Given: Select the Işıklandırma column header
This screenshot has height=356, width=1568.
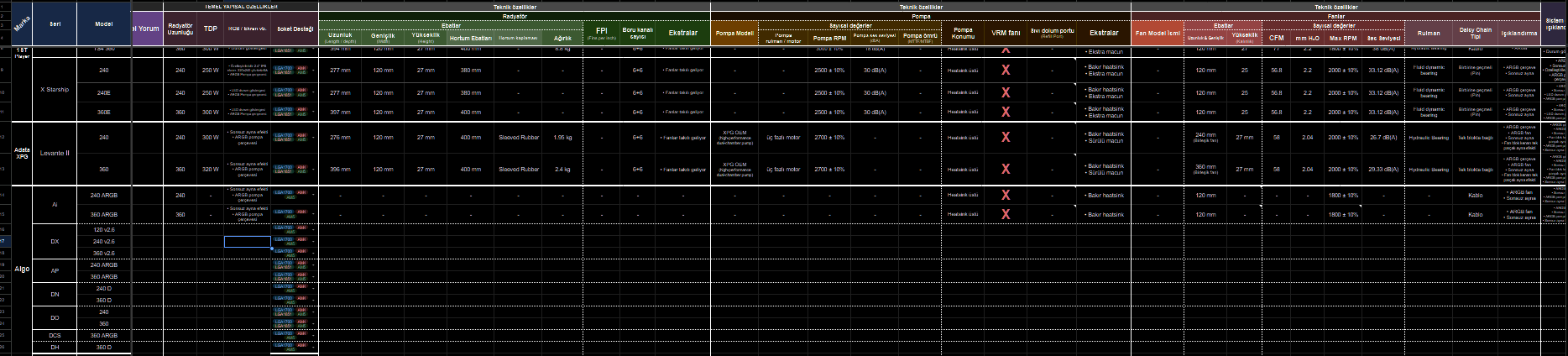Looking at the screenshot, I should click(1520, 33).
